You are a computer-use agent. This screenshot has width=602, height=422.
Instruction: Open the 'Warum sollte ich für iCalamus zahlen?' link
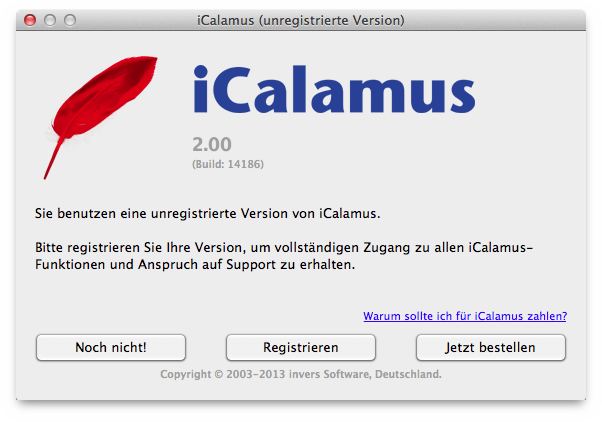pos(465,316)
